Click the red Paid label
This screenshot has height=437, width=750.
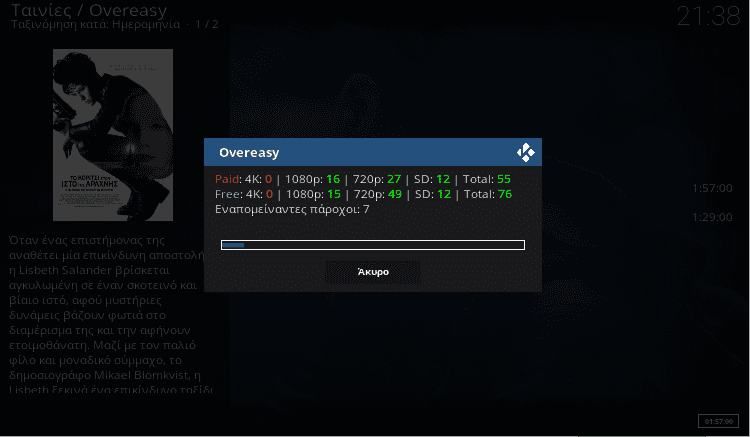point(227,179)
